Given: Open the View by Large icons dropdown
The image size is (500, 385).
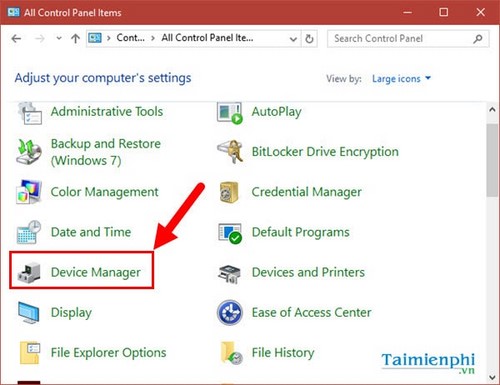Looking at the screenshot, I should pos(401,79).
